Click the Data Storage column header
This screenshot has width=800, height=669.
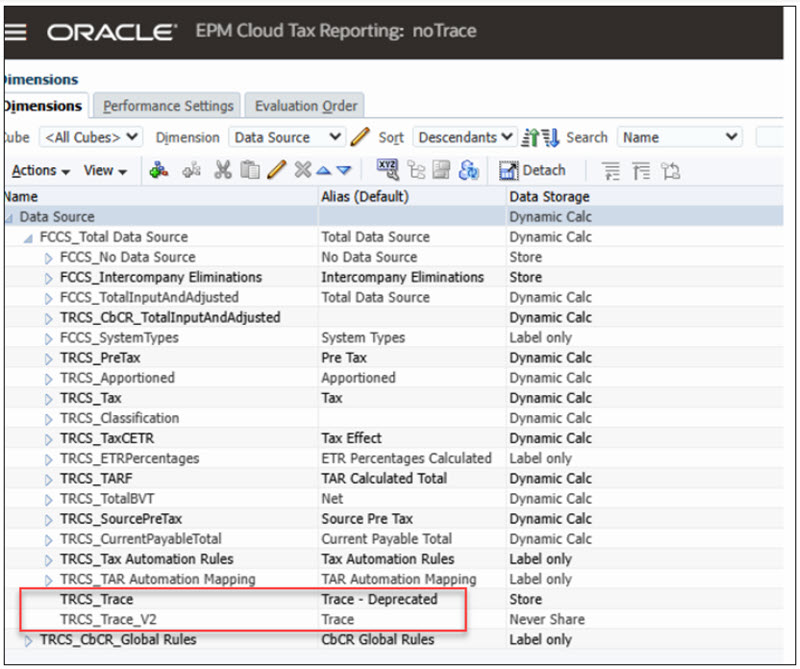pos(645,196)
